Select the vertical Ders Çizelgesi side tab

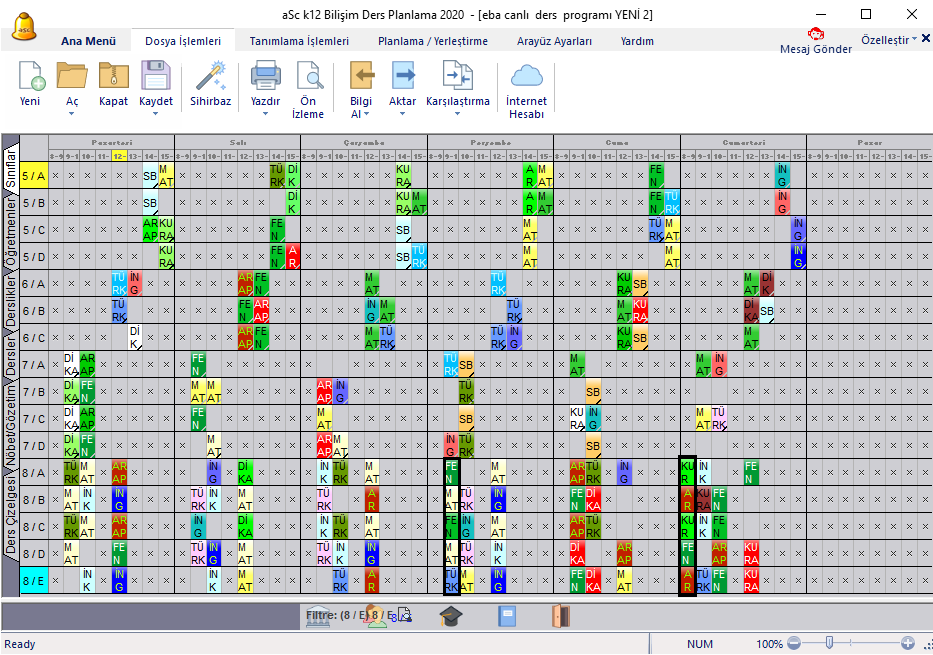[11, 515]
